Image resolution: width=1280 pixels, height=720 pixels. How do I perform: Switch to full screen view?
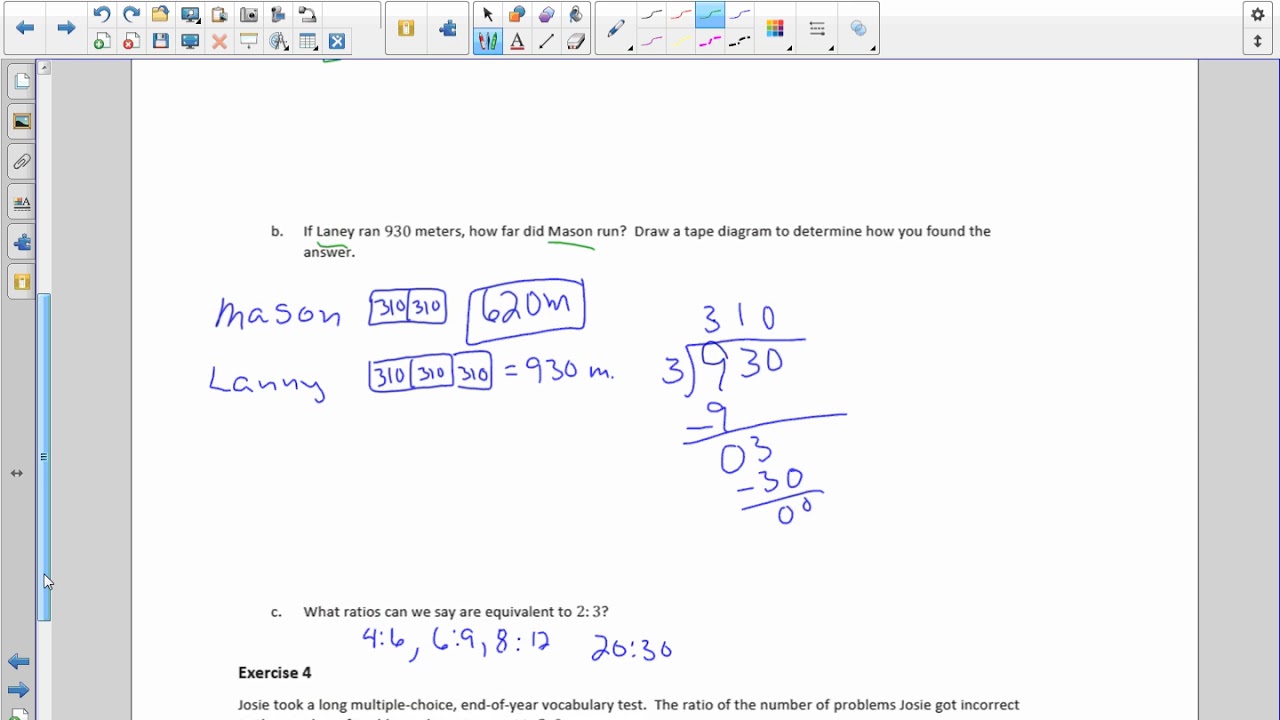pos(190,41)
